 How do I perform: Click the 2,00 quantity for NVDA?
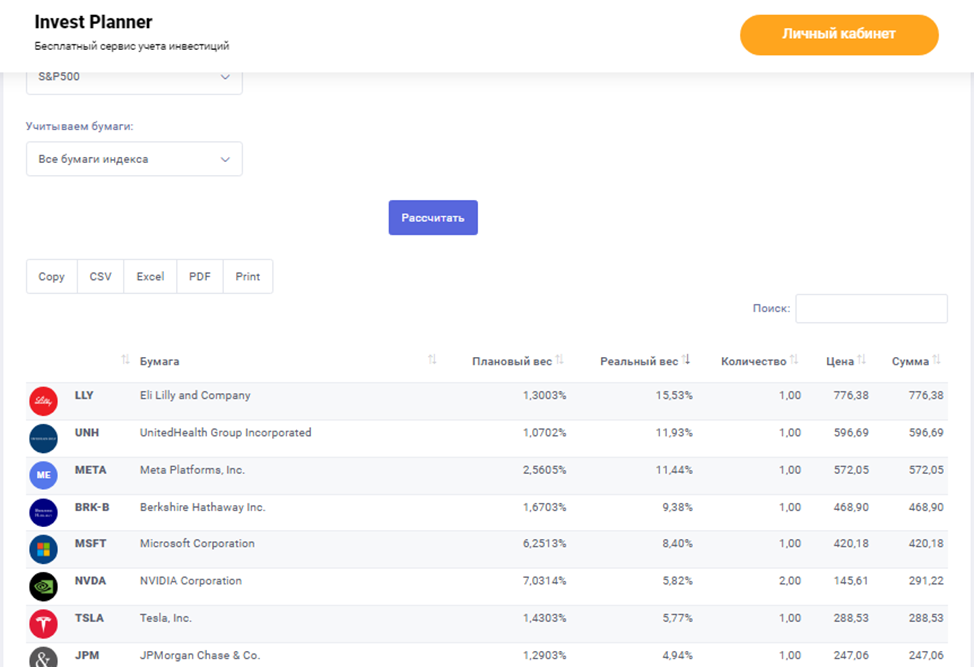coord(790,580)
